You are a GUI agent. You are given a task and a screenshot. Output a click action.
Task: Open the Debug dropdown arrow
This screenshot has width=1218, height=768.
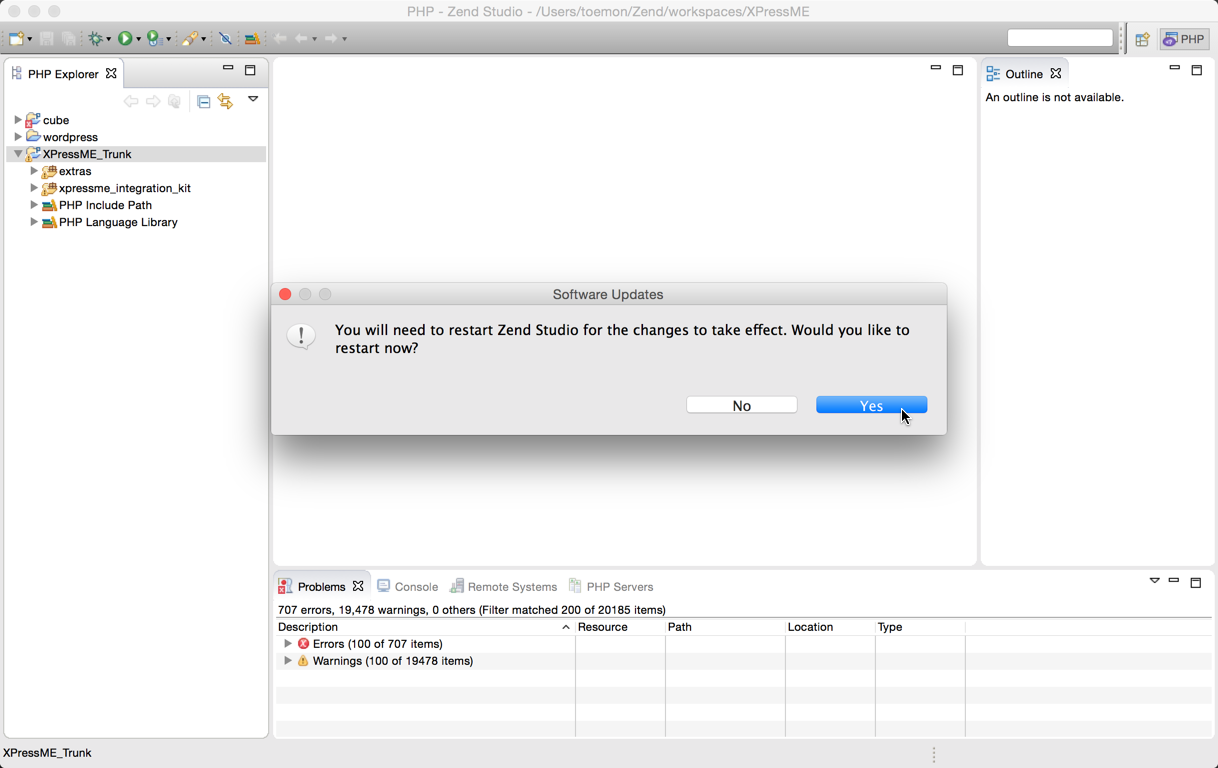pyautogui.click(x=108, y=40)
